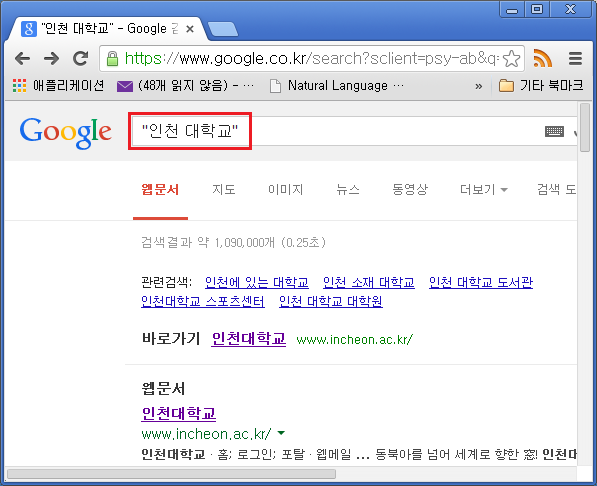Open related search 인천 대학교 대학원
This screenshot has width=597, height=486.
(331, 301)
